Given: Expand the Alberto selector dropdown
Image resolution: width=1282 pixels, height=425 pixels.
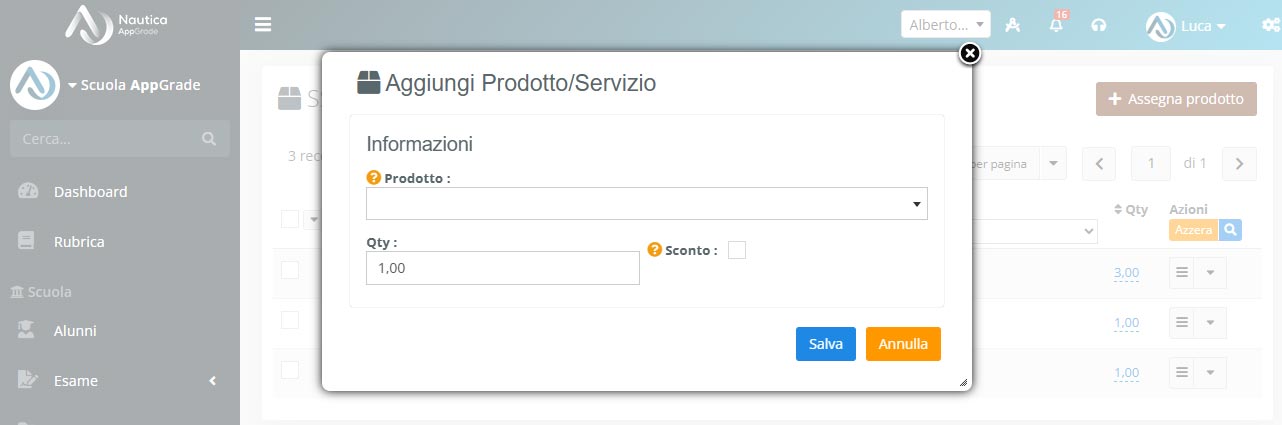Looking at the screenshot, I should (x=945, y=25).
